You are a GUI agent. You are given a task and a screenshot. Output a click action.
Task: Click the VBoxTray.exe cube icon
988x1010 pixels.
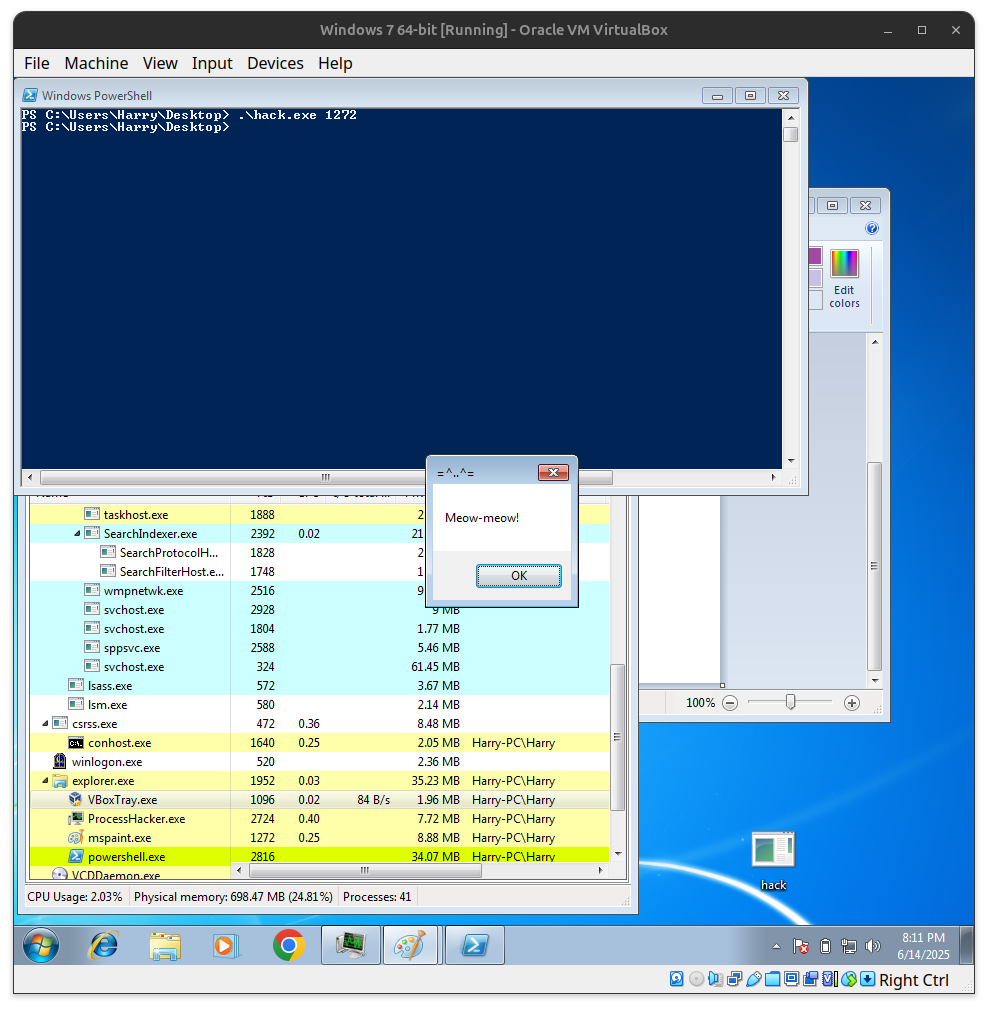(76, 799)
